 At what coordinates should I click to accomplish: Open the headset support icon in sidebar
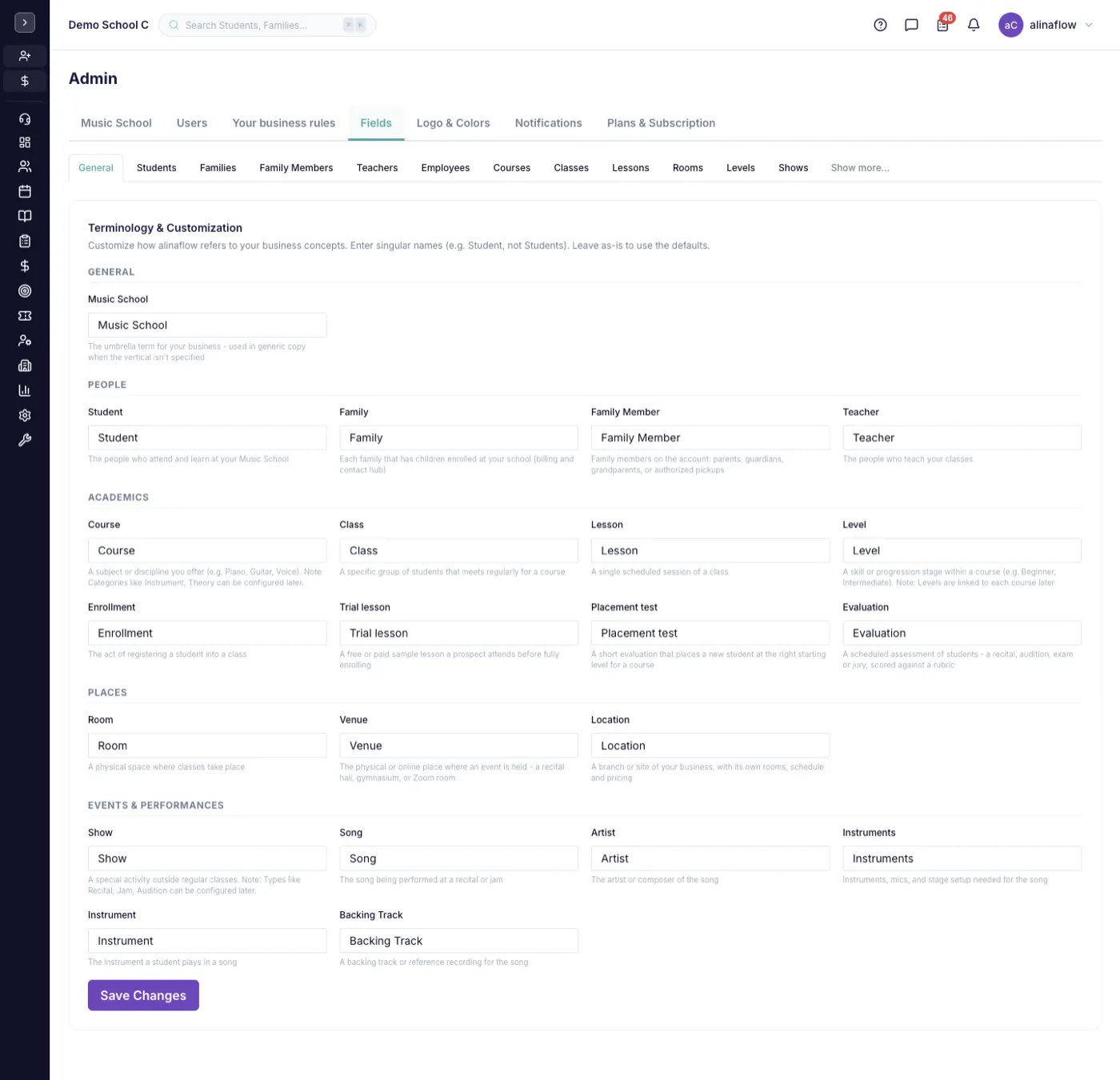[x=25, y=118]
